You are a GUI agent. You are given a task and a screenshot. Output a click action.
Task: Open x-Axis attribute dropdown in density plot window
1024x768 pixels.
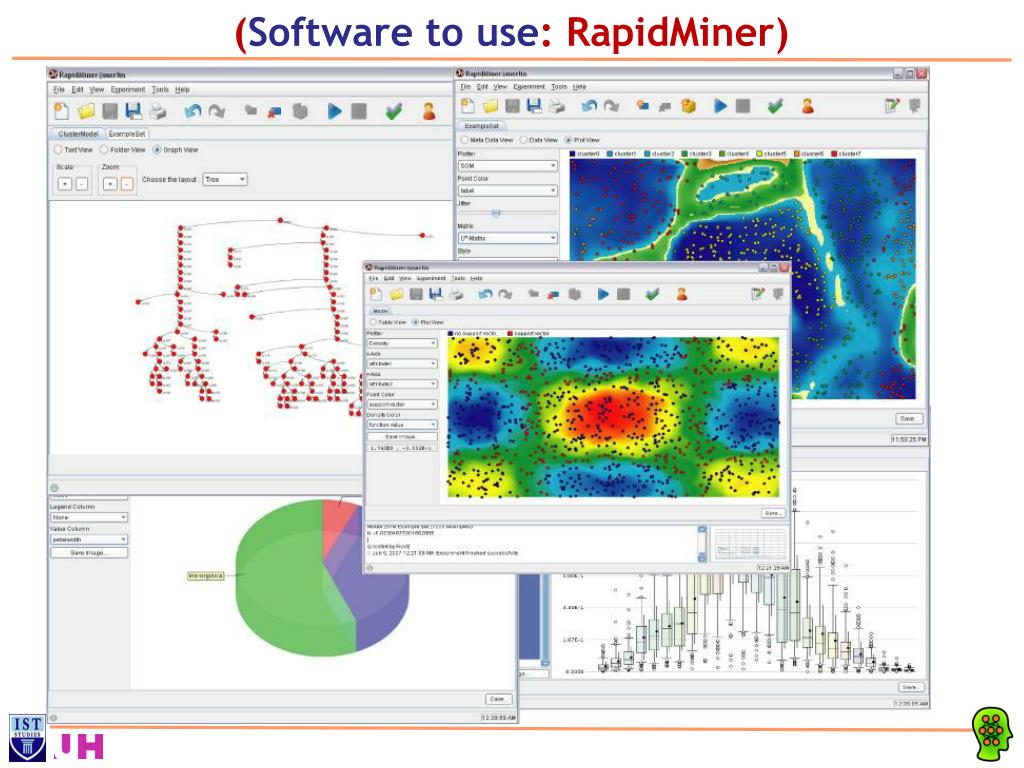[x=402, y=364]
